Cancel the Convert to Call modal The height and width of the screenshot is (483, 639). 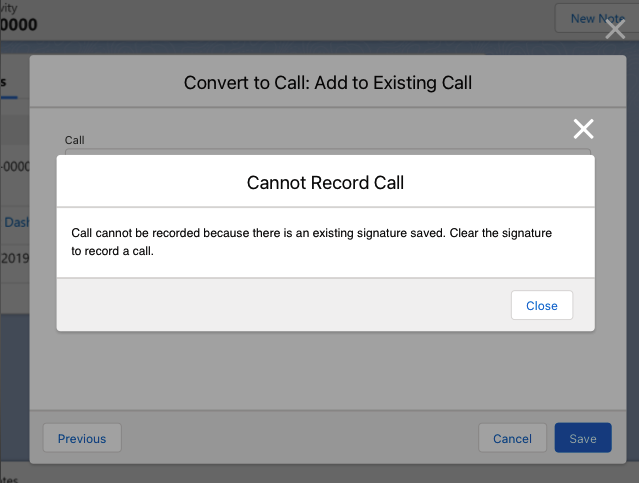pos(512,438)
